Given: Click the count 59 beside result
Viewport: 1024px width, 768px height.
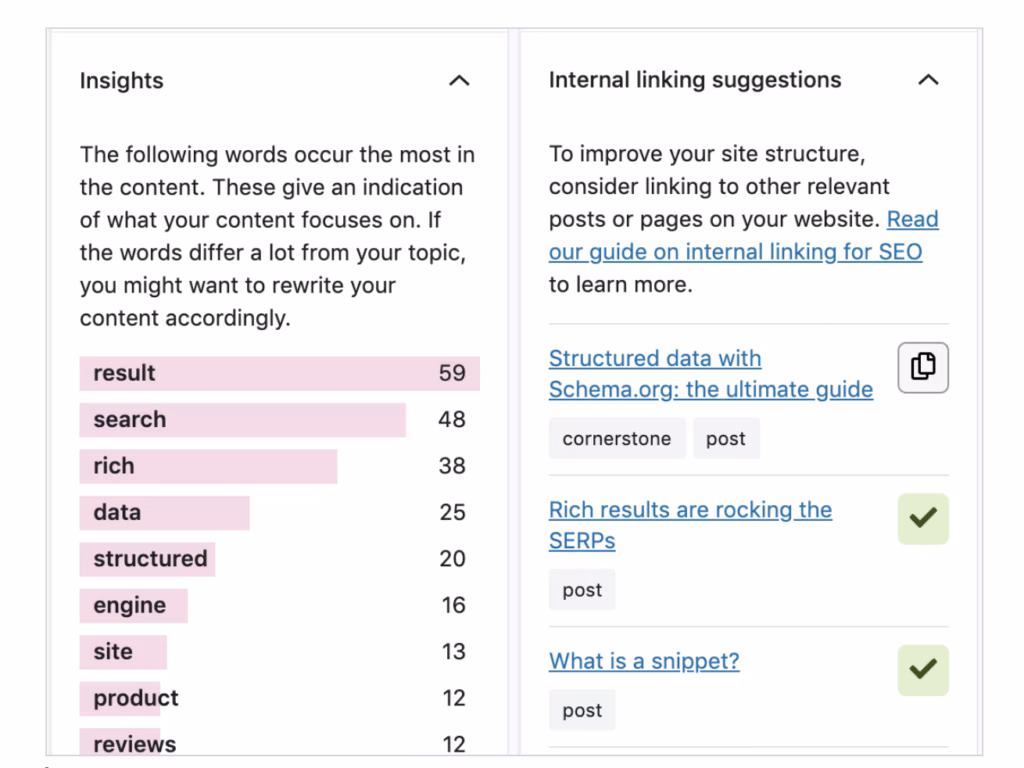Looking at the screenshot, I should coord(455,373).
